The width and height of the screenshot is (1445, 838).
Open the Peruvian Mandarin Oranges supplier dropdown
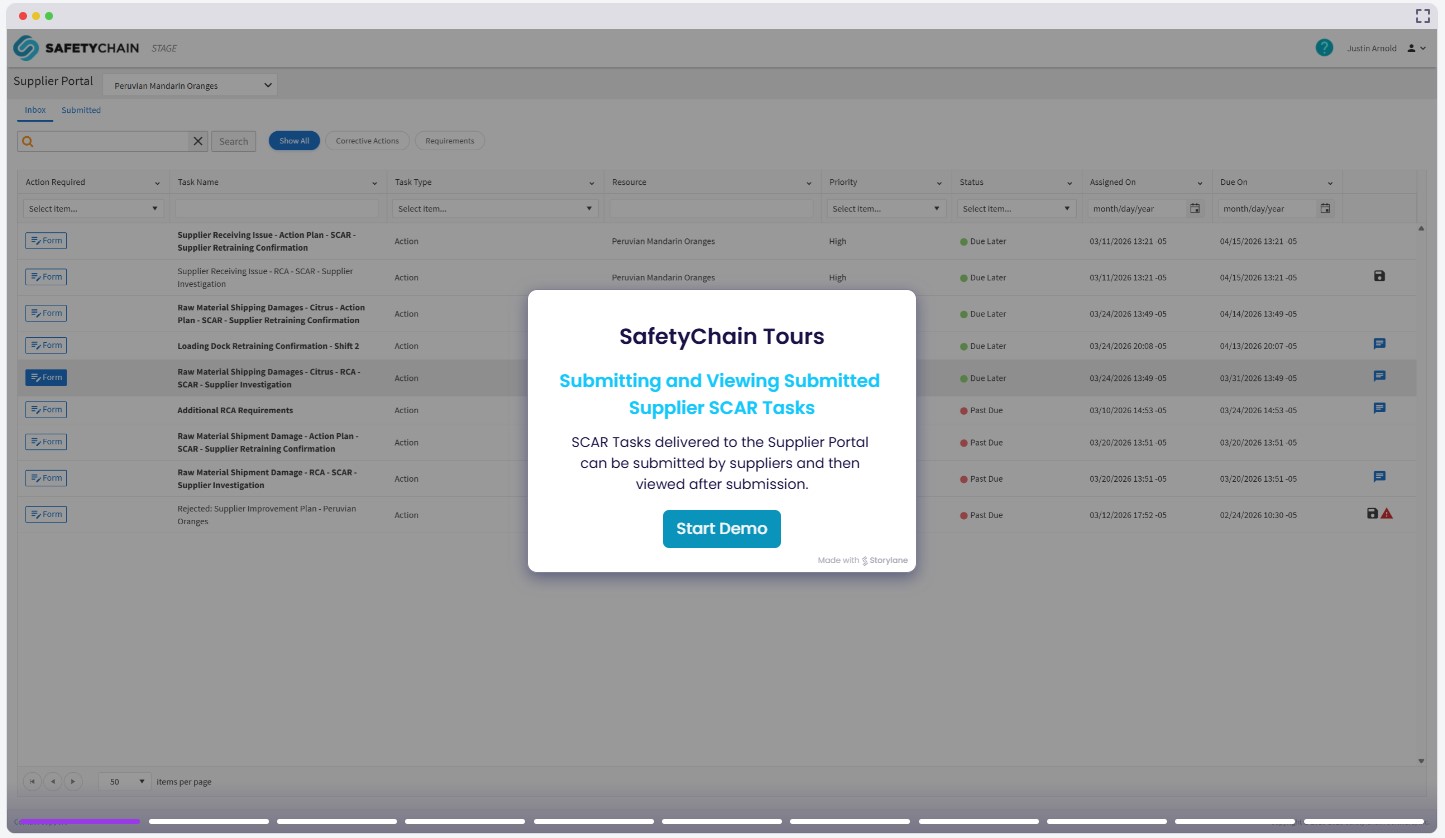(x=190, y=85)
